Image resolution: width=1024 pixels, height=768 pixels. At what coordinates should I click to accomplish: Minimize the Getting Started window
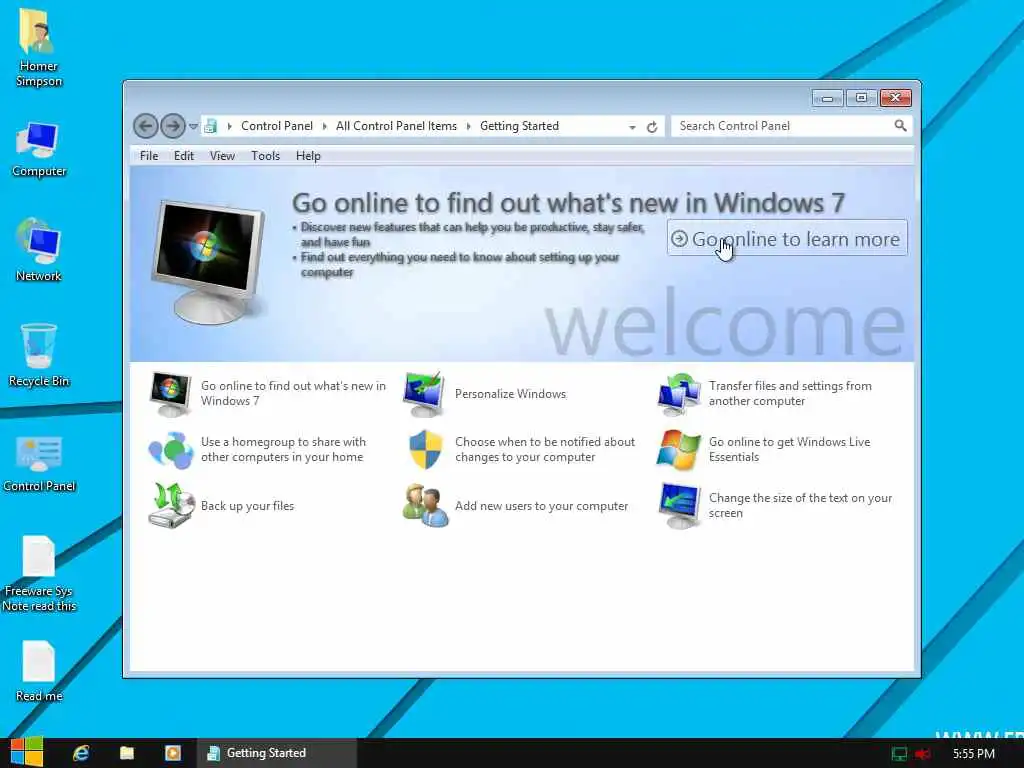coord(827,98)
